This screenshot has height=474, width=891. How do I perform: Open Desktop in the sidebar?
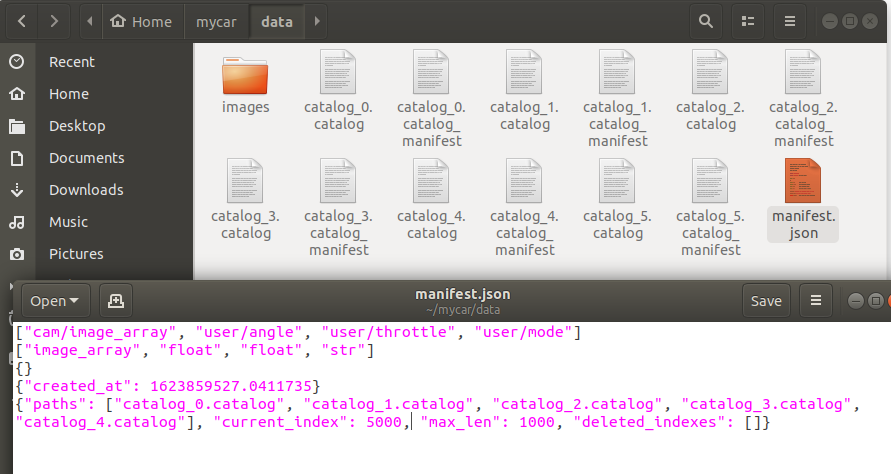pyautogui.click(x=77, y=126)
